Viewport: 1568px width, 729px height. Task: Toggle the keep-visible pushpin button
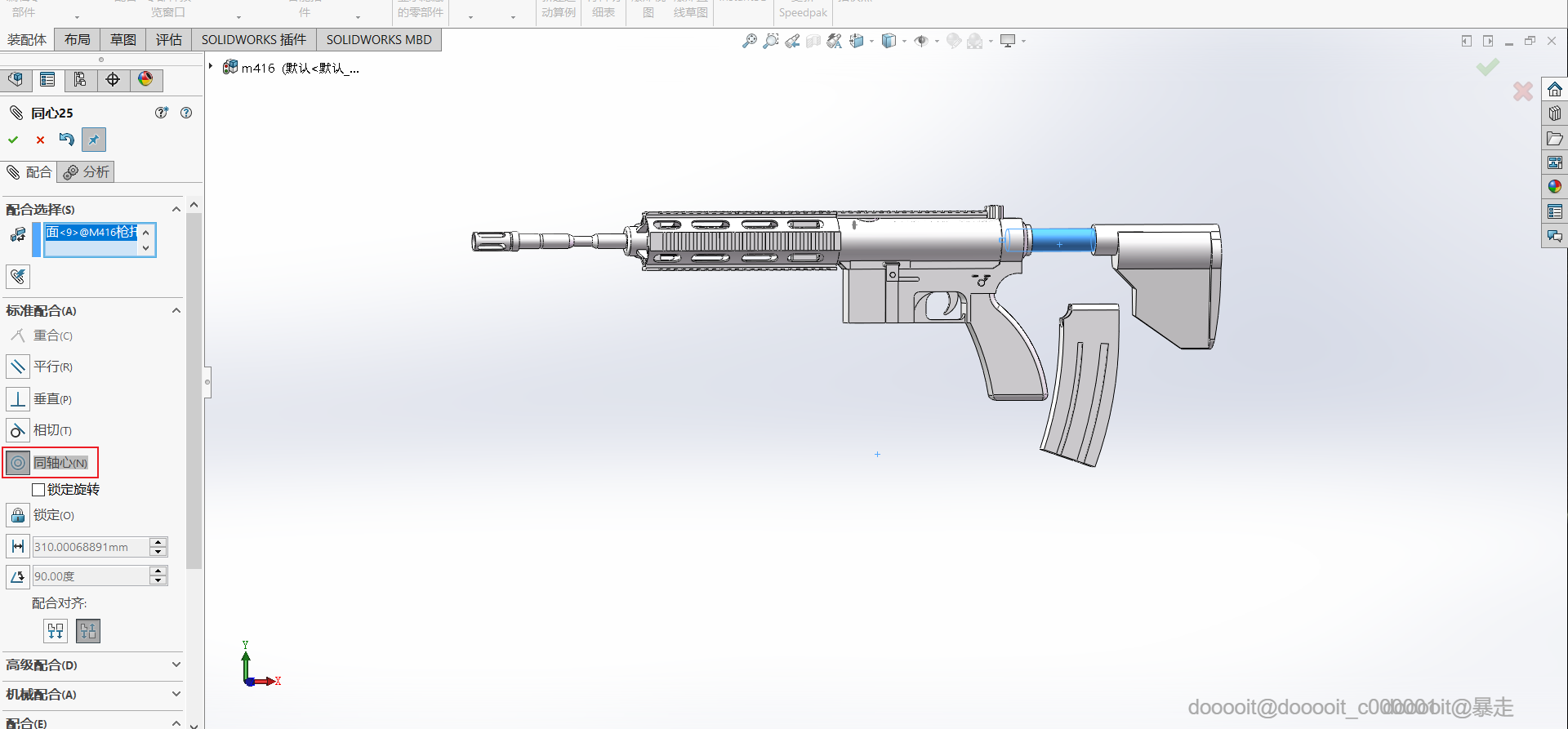click(x=94, y=140)
